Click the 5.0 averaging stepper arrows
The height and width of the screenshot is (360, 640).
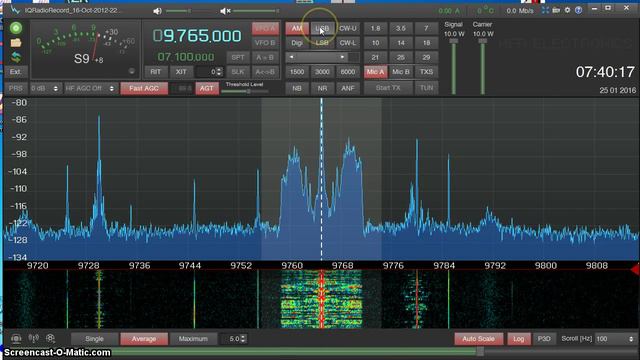pos(243,339)
